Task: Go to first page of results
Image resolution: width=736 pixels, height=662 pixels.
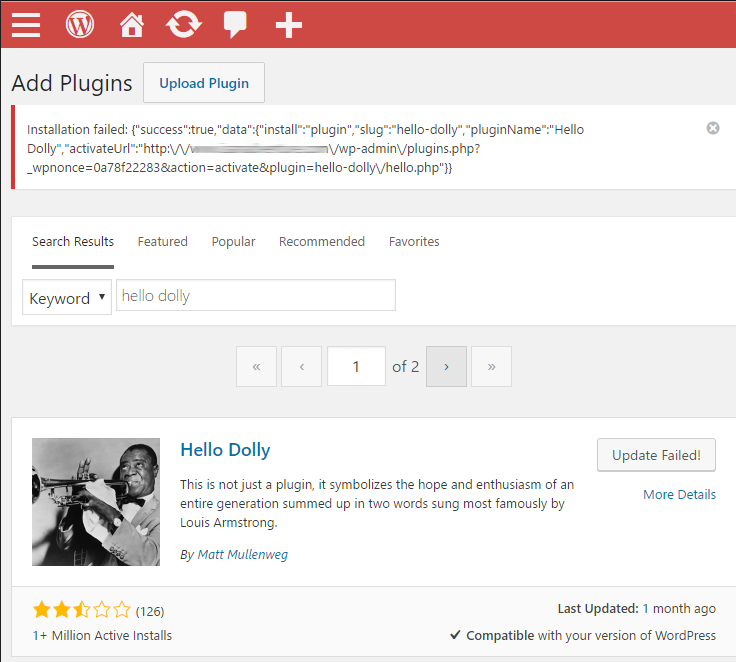Action: click(x=256, y=367)
